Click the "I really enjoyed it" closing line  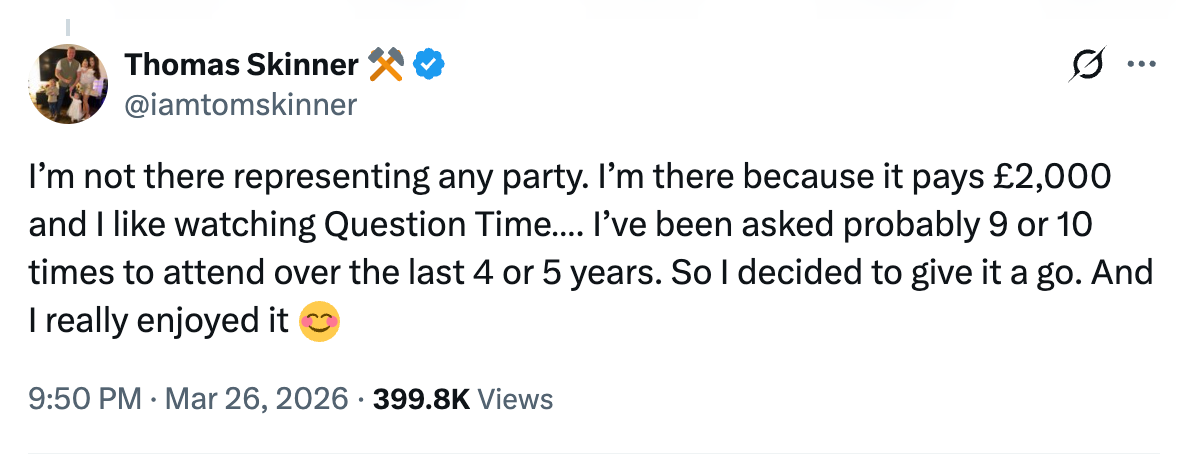click(x=160, y=320)
